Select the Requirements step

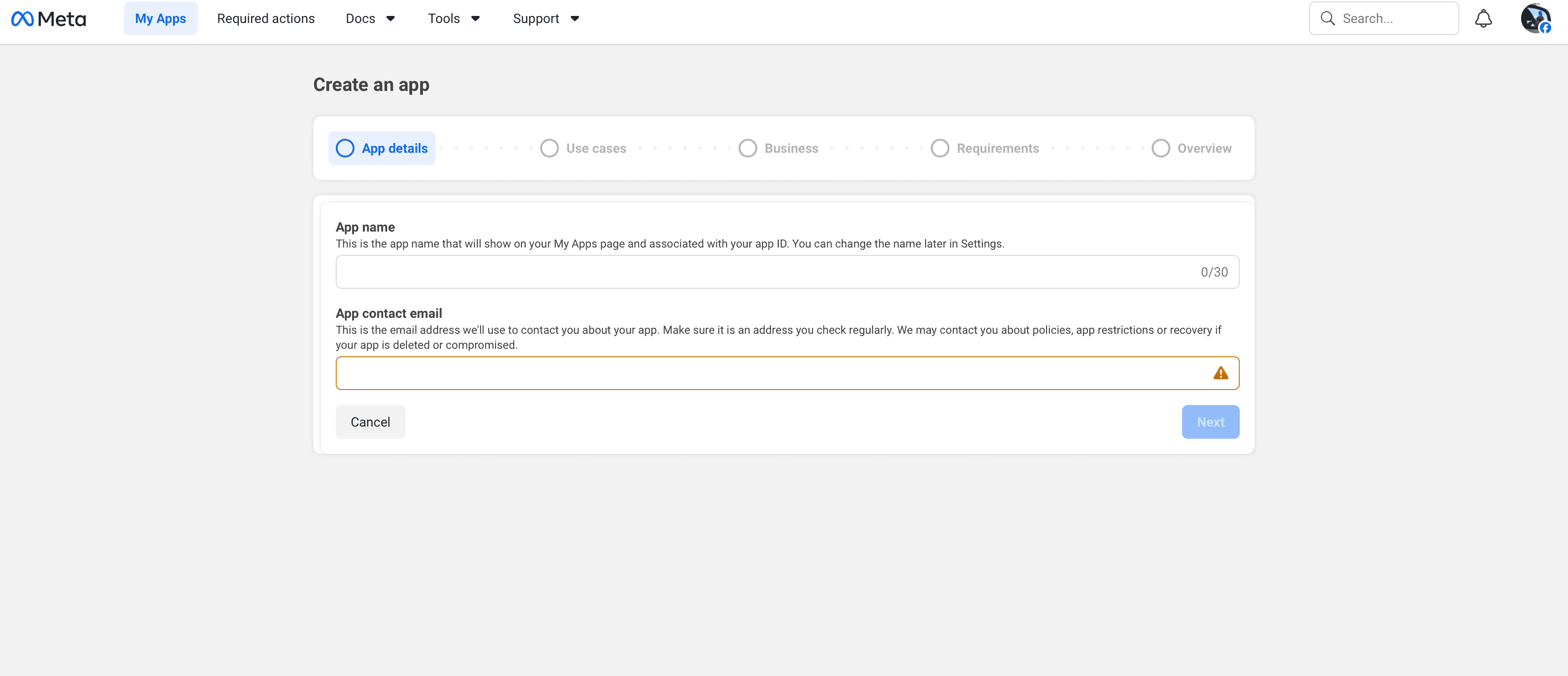pos(940,148)
